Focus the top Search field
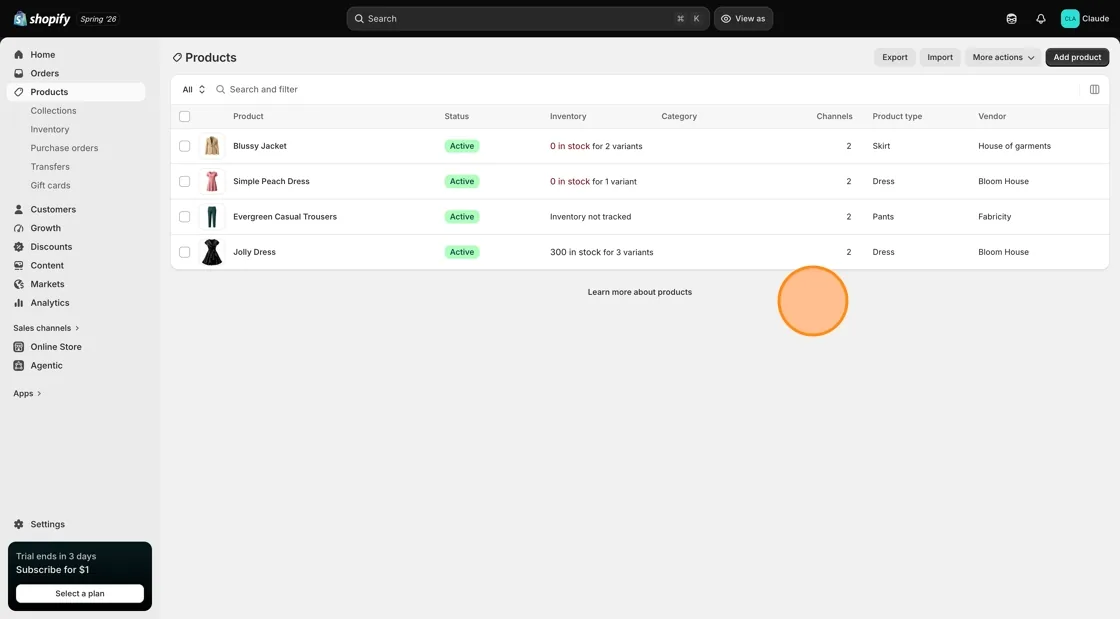The width and height of the screenshot is (1120, 619). pyautogui.click(x=528, y=19)
